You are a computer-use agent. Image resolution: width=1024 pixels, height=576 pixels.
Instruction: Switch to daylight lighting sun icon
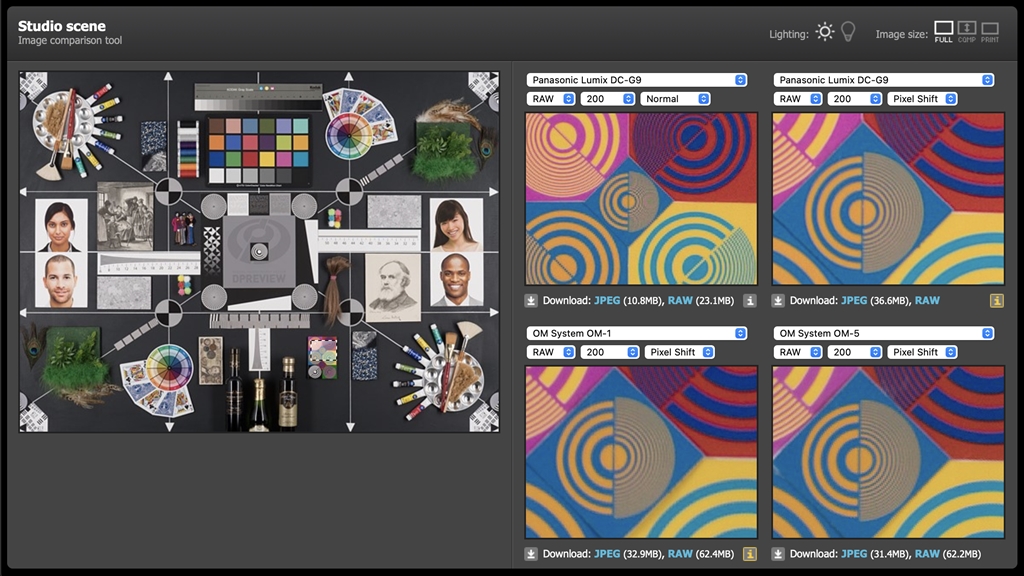825,31
